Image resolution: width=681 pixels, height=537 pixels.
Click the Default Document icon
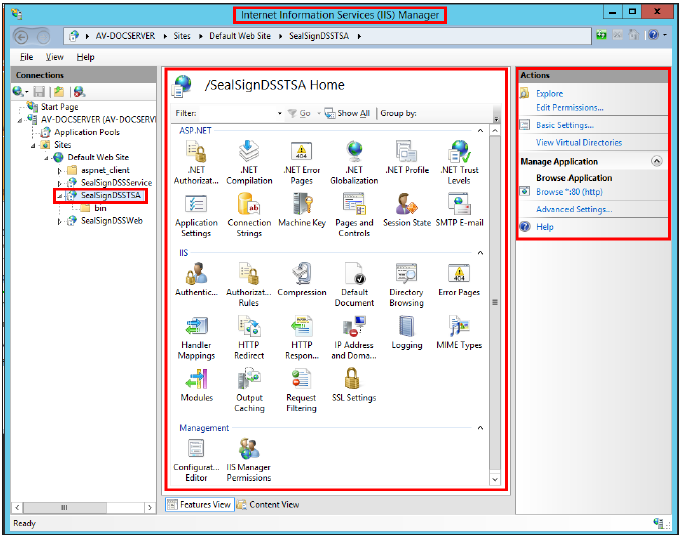tap(353, 275)
